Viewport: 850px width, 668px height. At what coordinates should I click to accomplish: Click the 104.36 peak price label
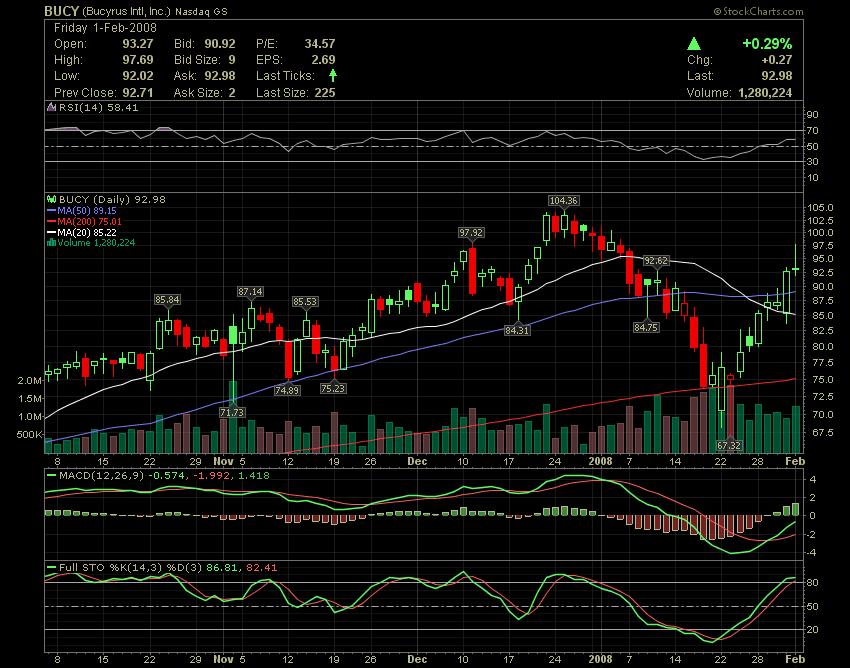click(x=564, y=201)
